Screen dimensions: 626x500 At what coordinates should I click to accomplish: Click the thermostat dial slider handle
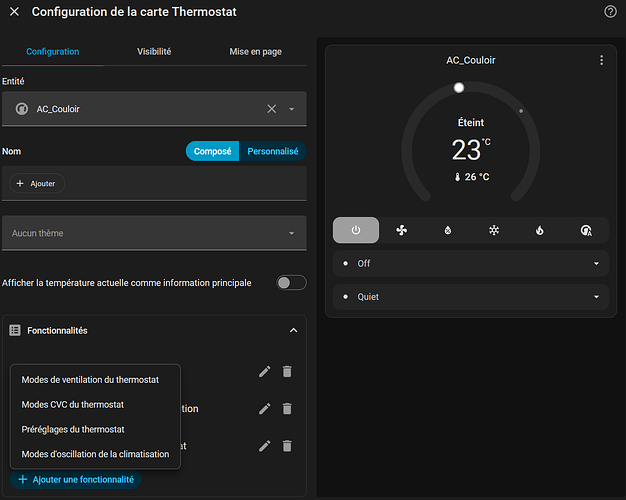(459, 87)
